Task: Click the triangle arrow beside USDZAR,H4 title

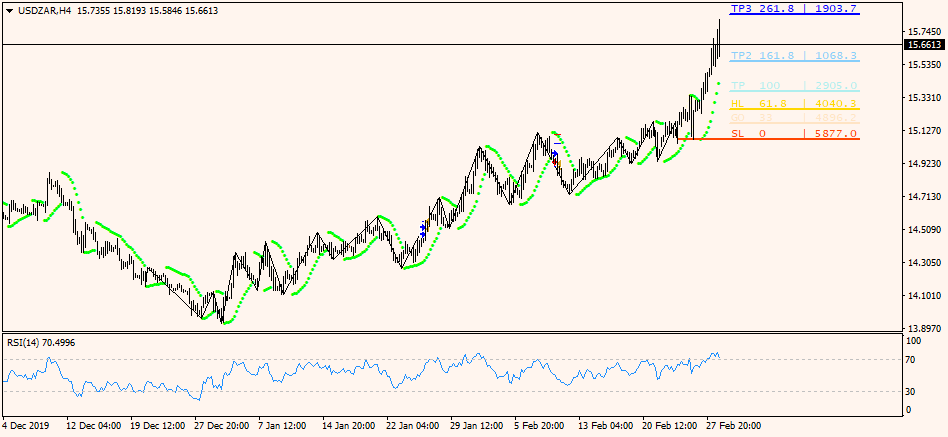Action: coord(9,10)
